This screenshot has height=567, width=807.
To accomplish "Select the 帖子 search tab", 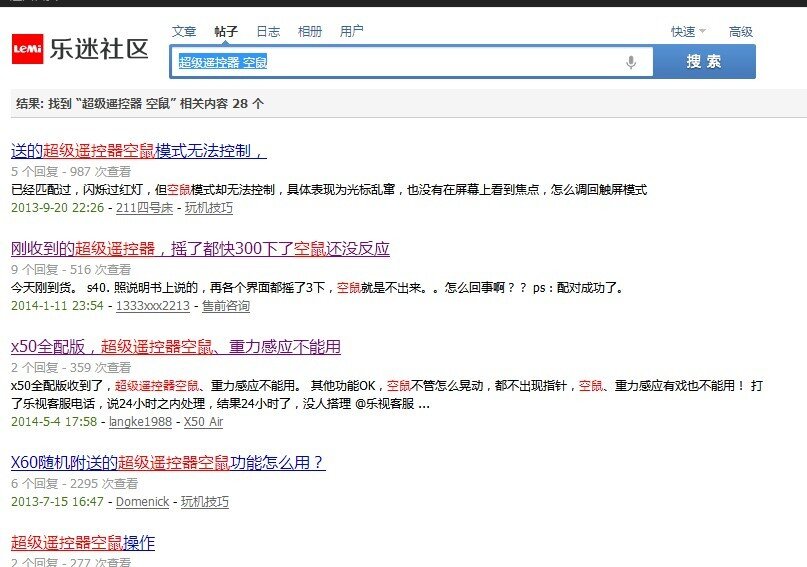I will (226, 31).
